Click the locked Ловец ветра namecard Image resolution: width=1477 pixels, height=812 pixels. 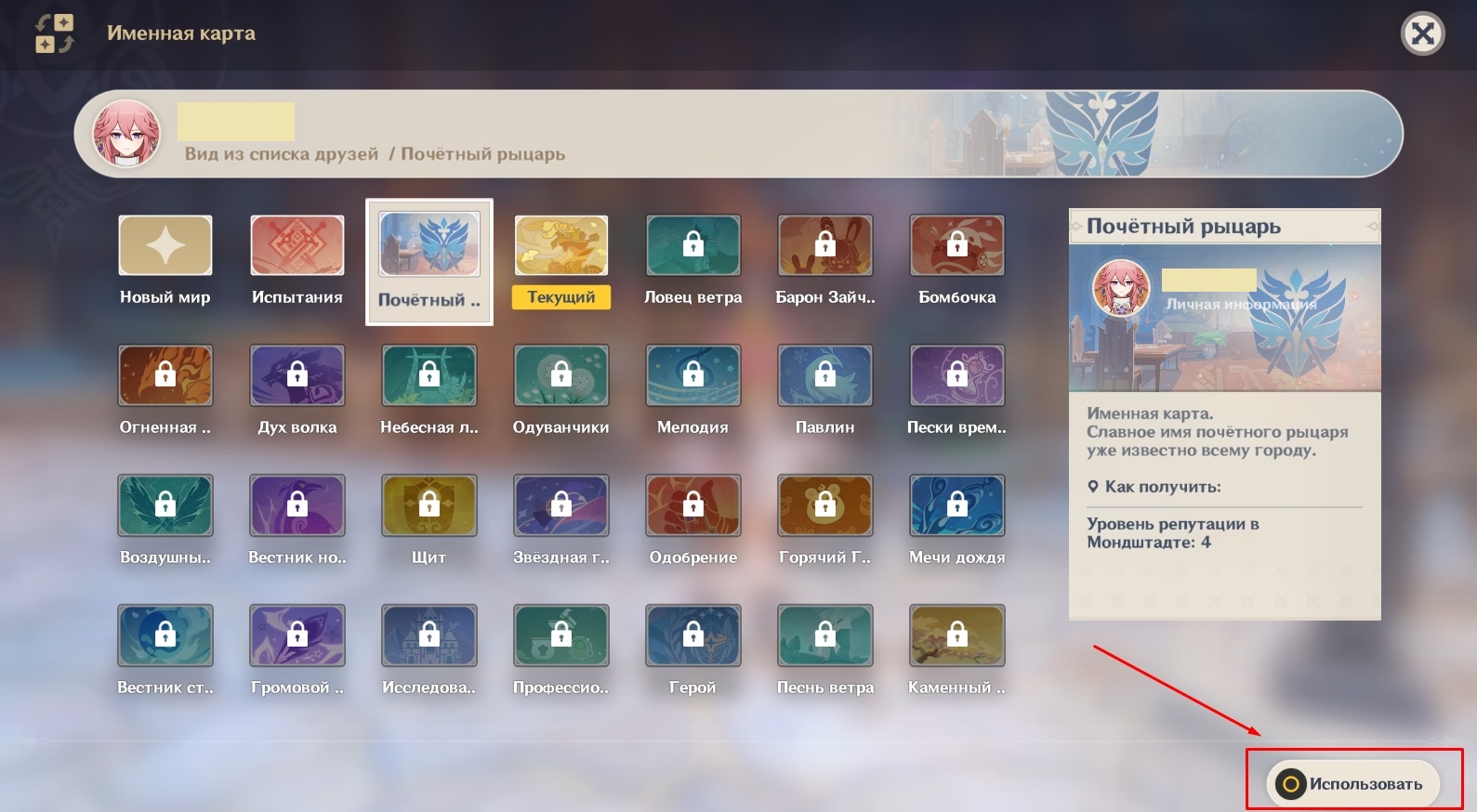[x=693, y=245]
